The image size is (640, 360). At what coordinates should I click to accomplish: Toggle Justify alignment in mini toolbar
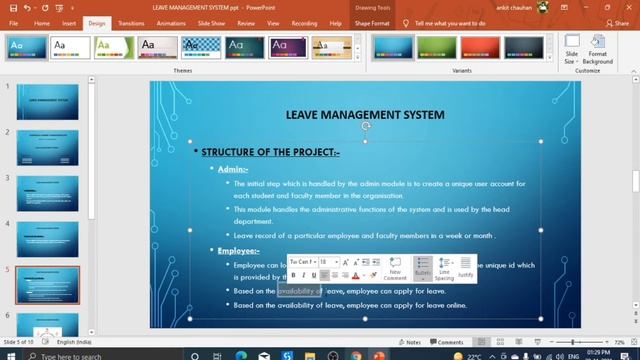tap(465, 268)
